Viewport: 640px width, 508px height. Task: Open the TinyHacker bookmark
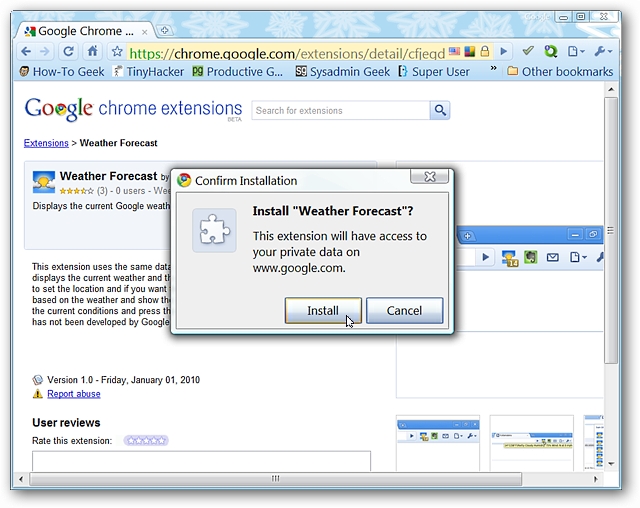(149, 72)
